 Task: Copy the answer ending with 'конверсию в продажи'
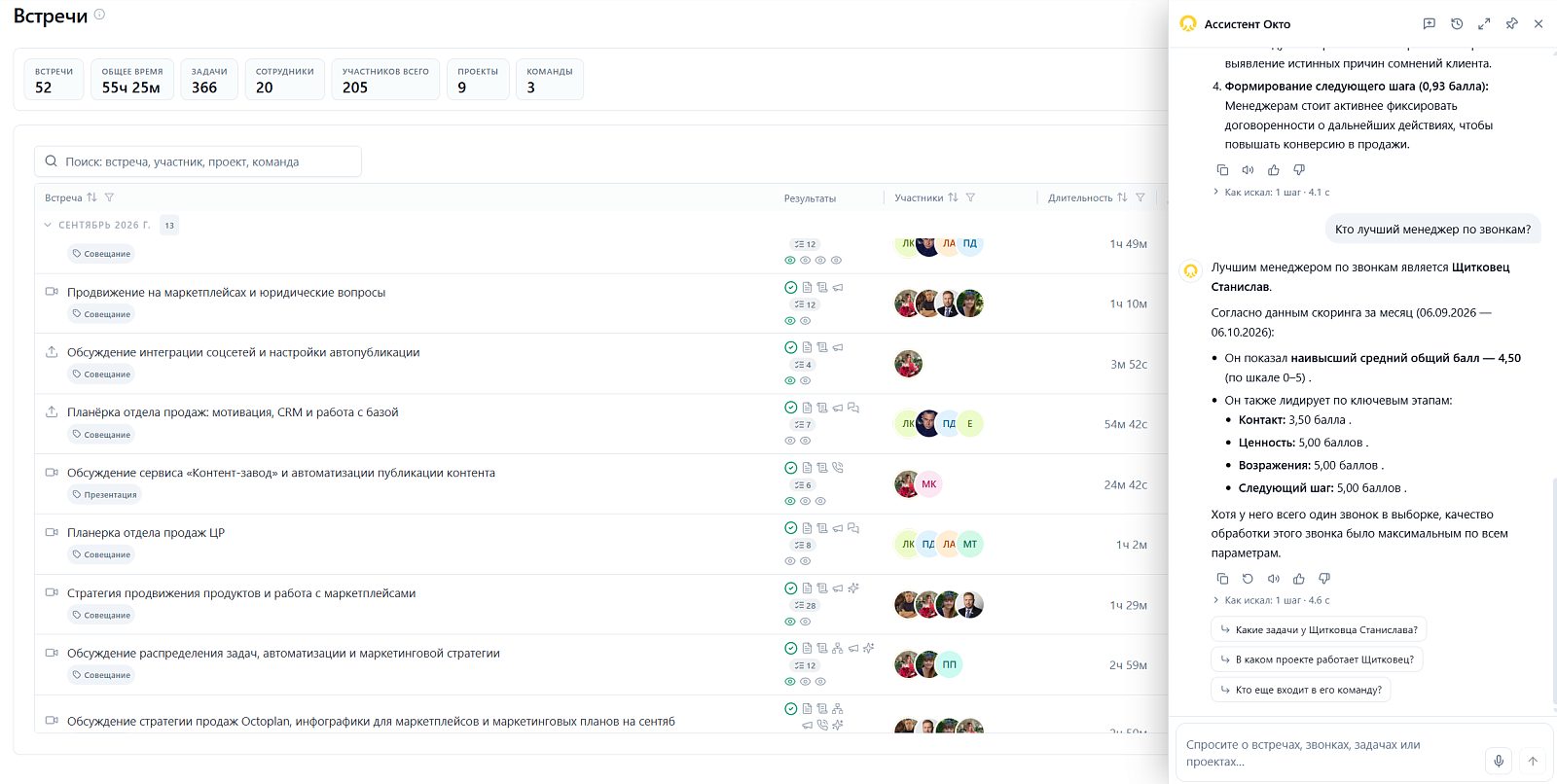[1222, 170]
